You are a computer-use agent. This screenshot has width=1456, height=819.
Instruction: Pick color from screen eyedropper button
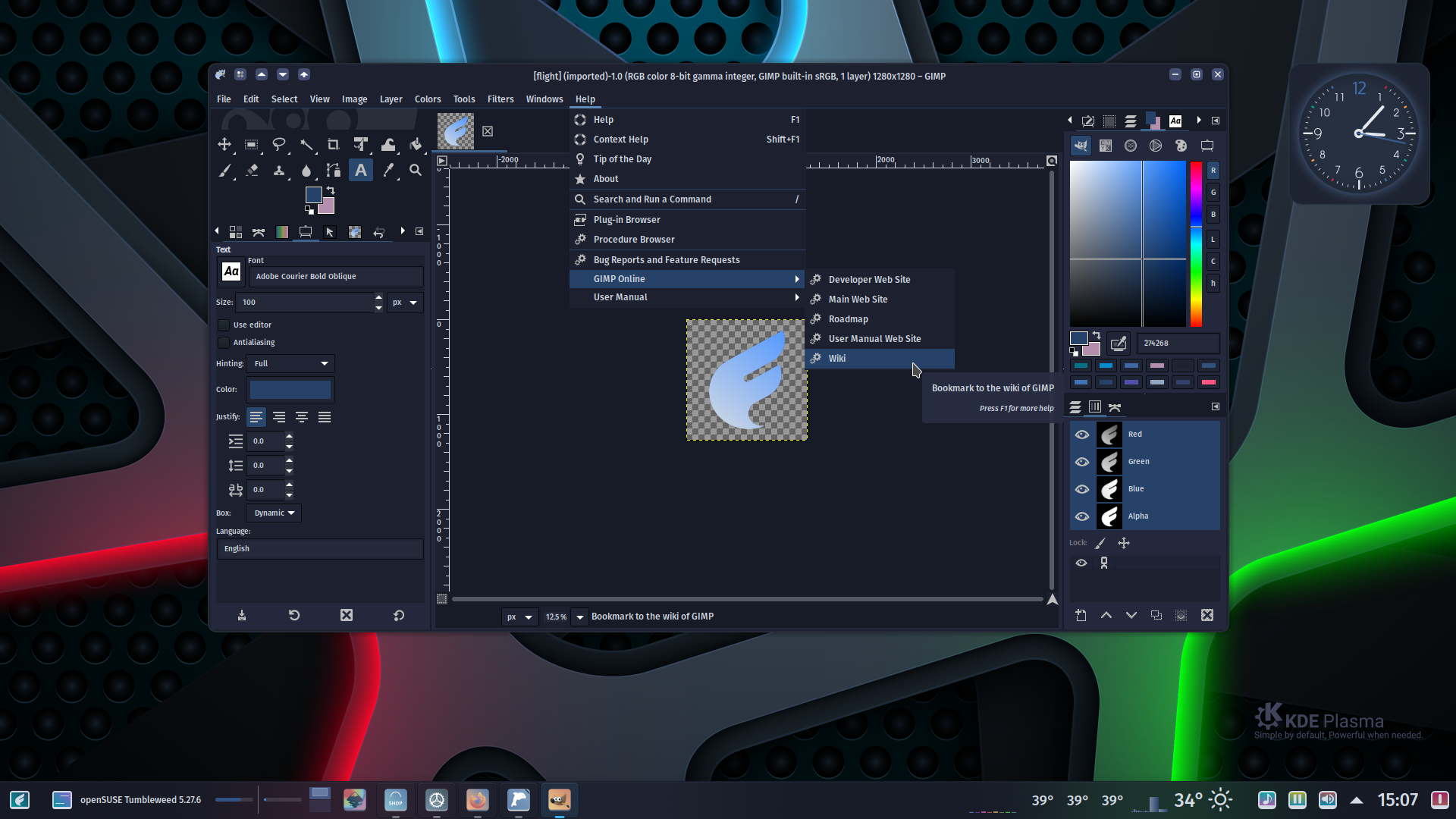pos(1118,344)
